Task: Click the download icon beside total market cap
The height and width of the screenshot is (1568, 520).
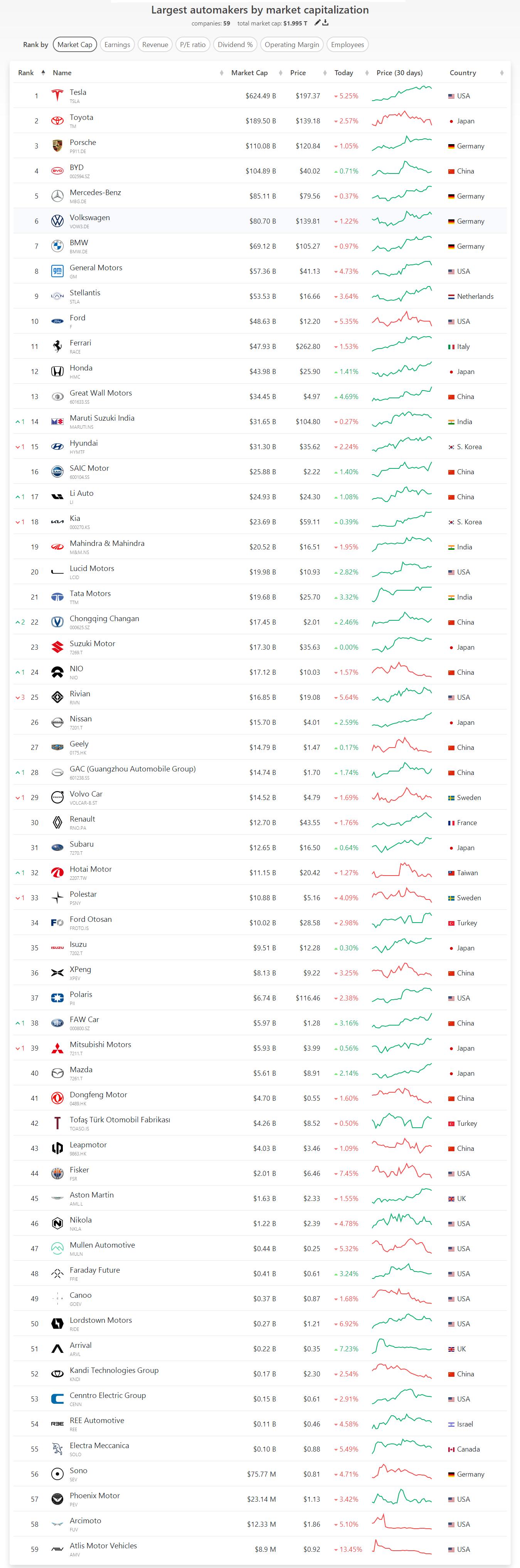Action: coord(326,23)
